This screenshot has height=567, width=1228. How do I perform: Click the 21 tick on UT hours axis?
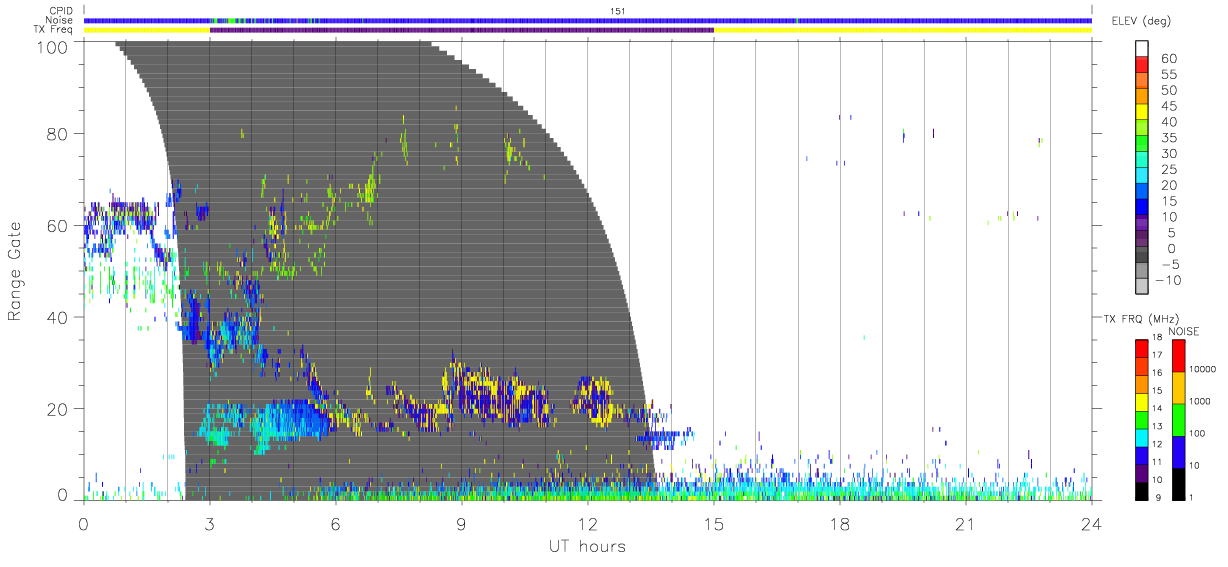(966, 526)
